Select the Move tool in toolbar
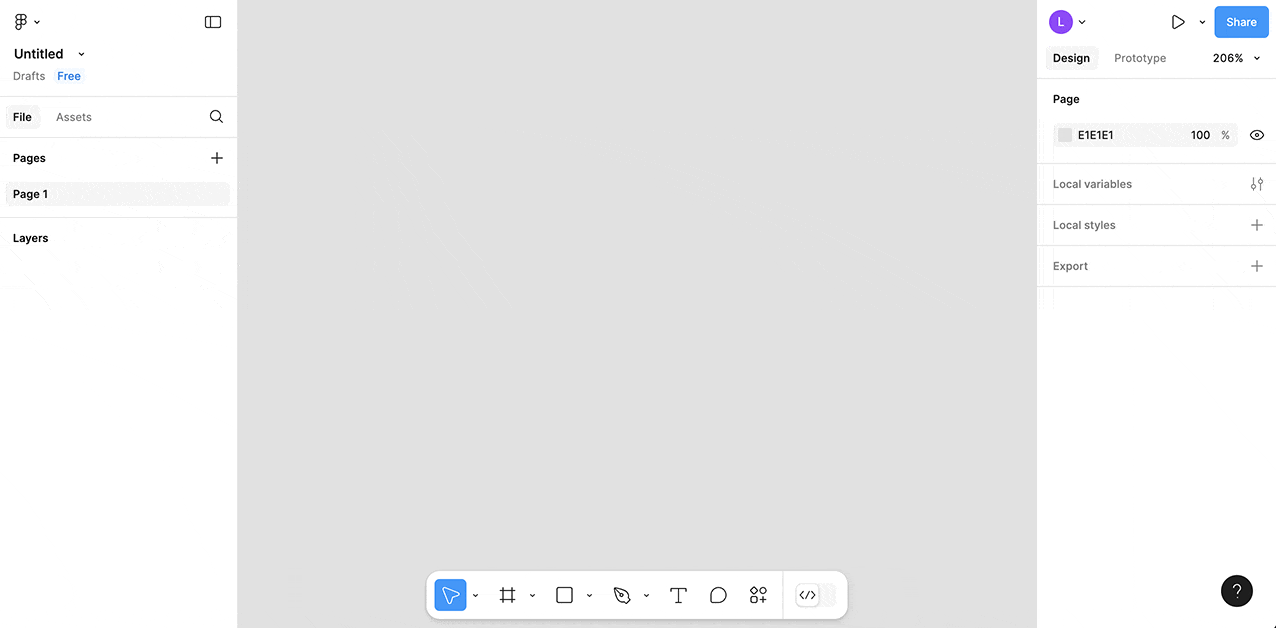The image size is (1276, 628). click(x=450, y=596)
